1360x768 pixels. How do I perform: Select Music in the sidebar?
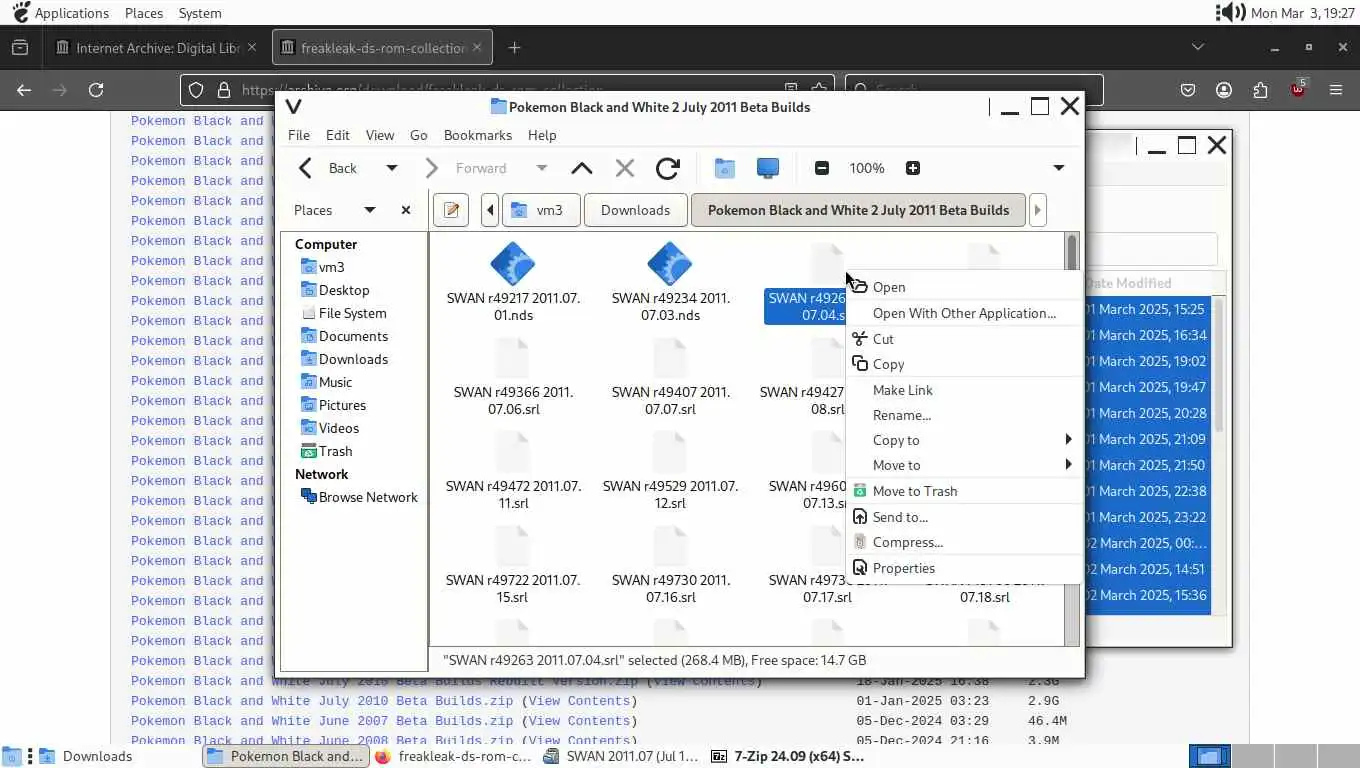[x=326, y=382]
